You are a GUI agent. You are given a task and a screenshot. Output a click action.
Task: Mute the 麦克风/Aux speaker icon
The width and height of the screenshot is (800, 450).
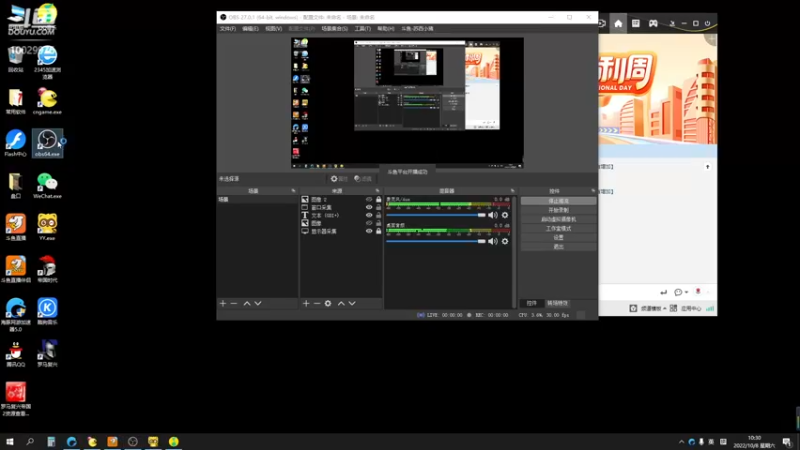point(493,215)
